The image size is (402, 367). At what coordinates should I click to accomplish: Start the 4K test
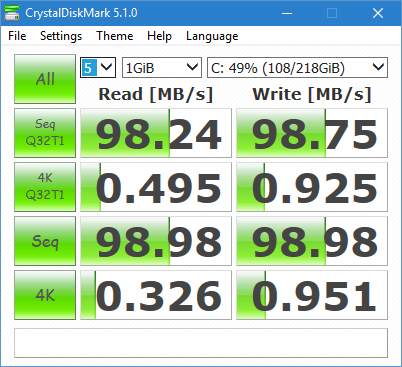coord(45,295)
